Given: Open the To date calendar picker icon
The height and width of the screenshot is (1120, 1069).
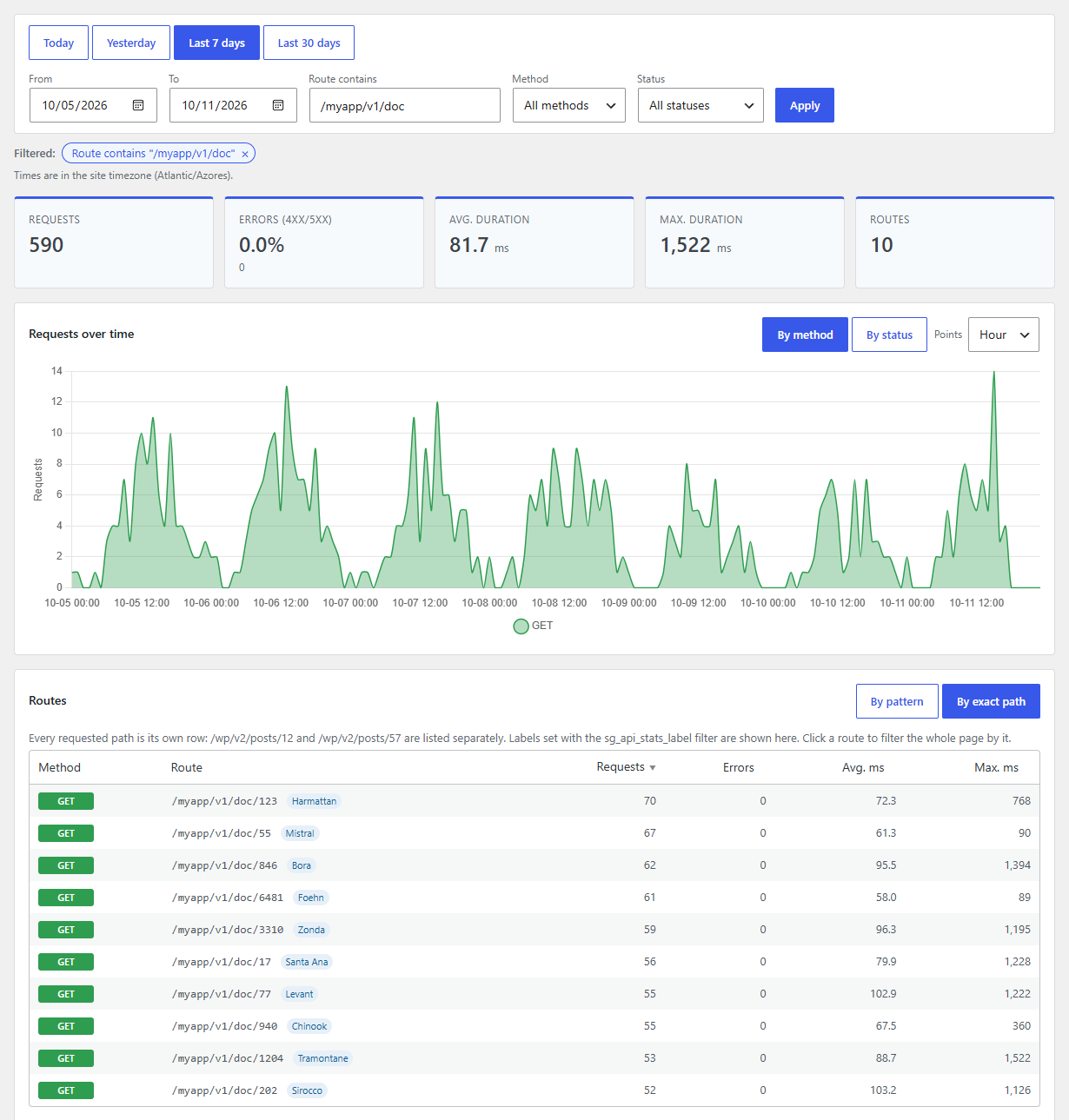Looking at the screenshot, I should pos(278,105).
